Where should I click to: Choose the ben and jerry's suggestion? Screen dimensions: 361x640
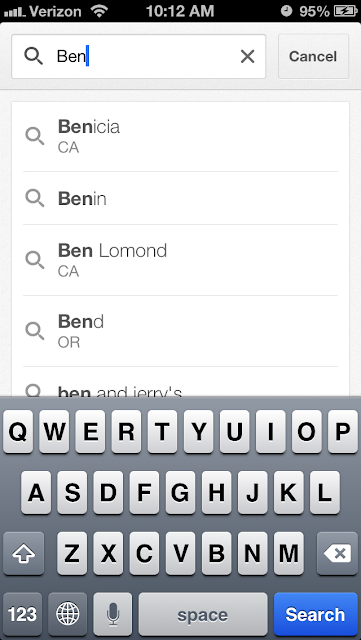180,382
